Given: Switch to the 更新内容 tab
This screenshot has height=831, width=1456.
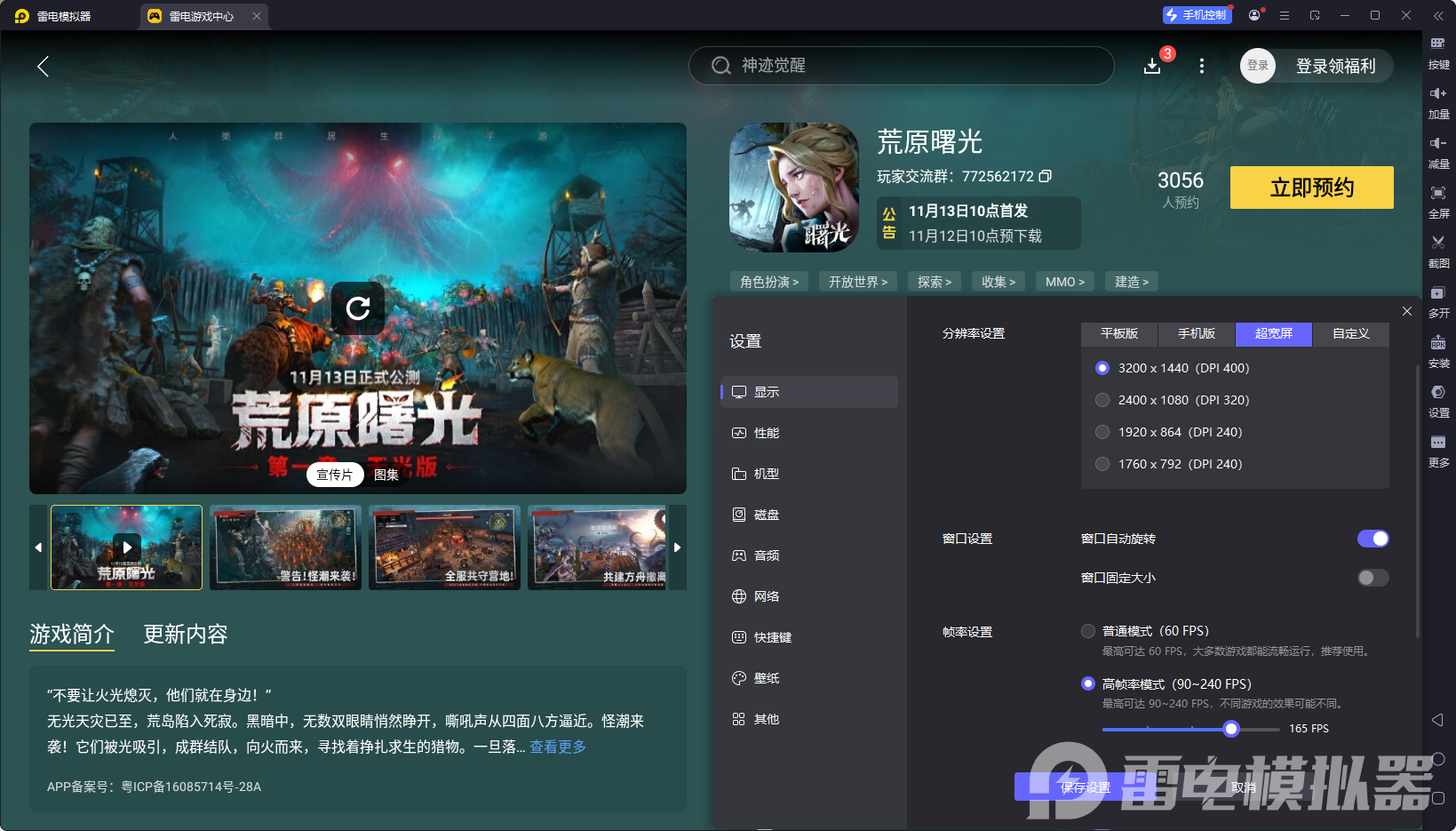Looking at the screenshot, I should [x=185, y=635].
